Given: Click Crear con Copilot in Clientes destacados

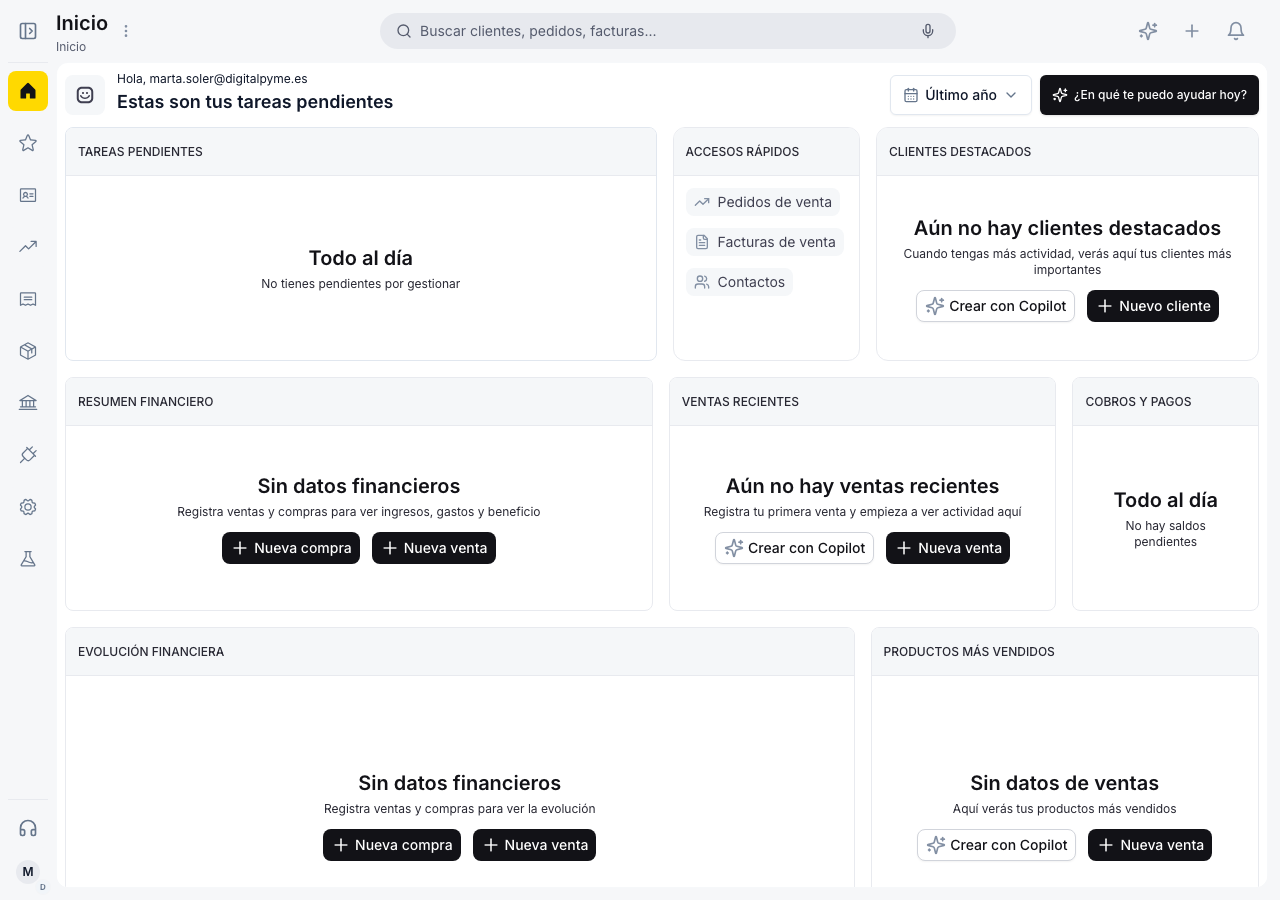Looking at the screenshot, I should pos(995,306).
